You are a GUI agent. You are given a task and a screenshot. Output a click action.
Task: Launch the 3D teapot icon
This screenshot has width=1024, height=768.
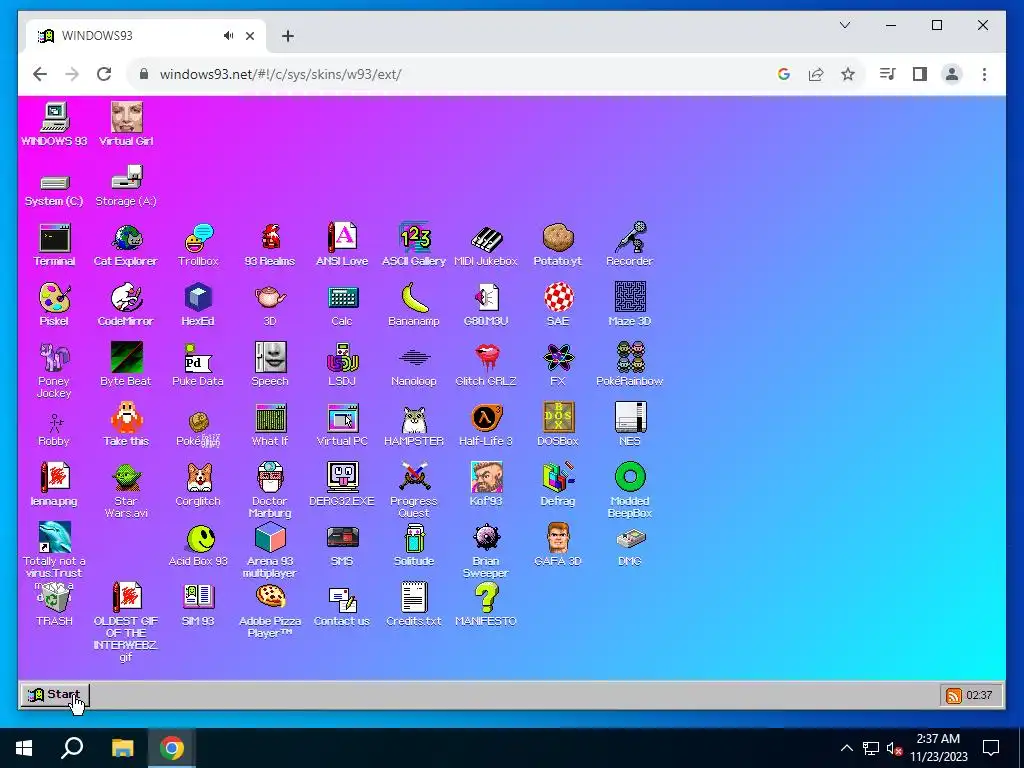[270, 298]
